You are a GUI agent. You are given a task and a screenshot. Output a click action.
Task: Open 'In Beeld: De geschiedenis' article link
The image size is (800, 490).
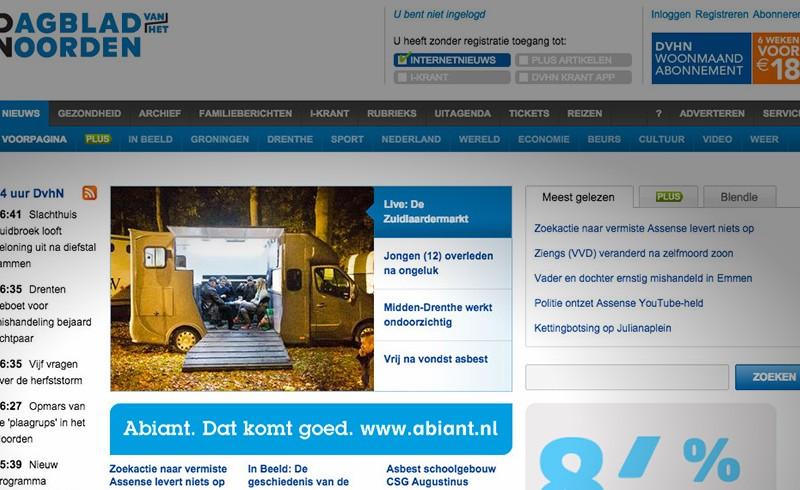point(298,475)
